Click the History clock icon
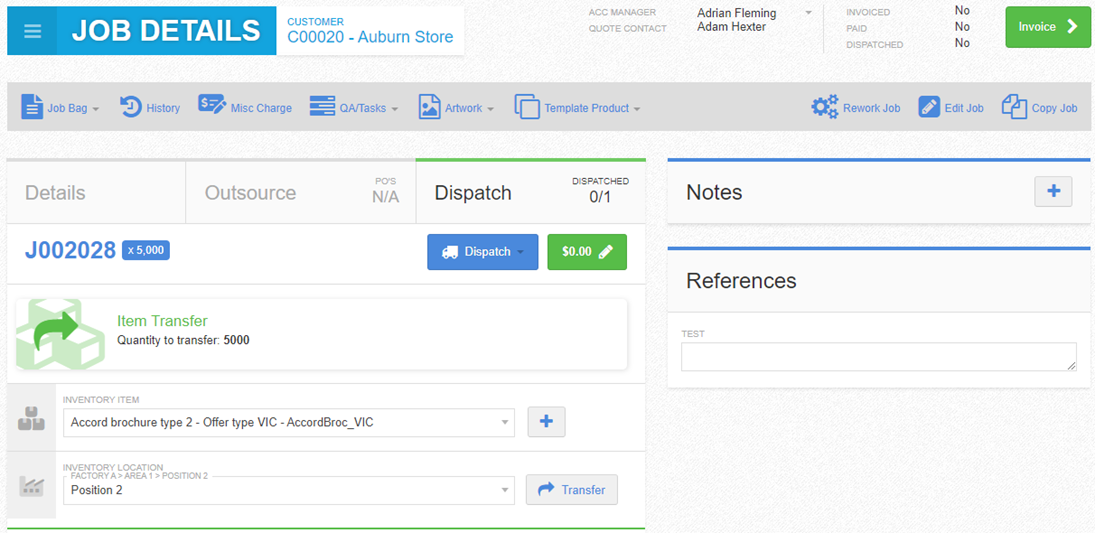Viewport: 1095px width, 533px height. tap(131, 107)
